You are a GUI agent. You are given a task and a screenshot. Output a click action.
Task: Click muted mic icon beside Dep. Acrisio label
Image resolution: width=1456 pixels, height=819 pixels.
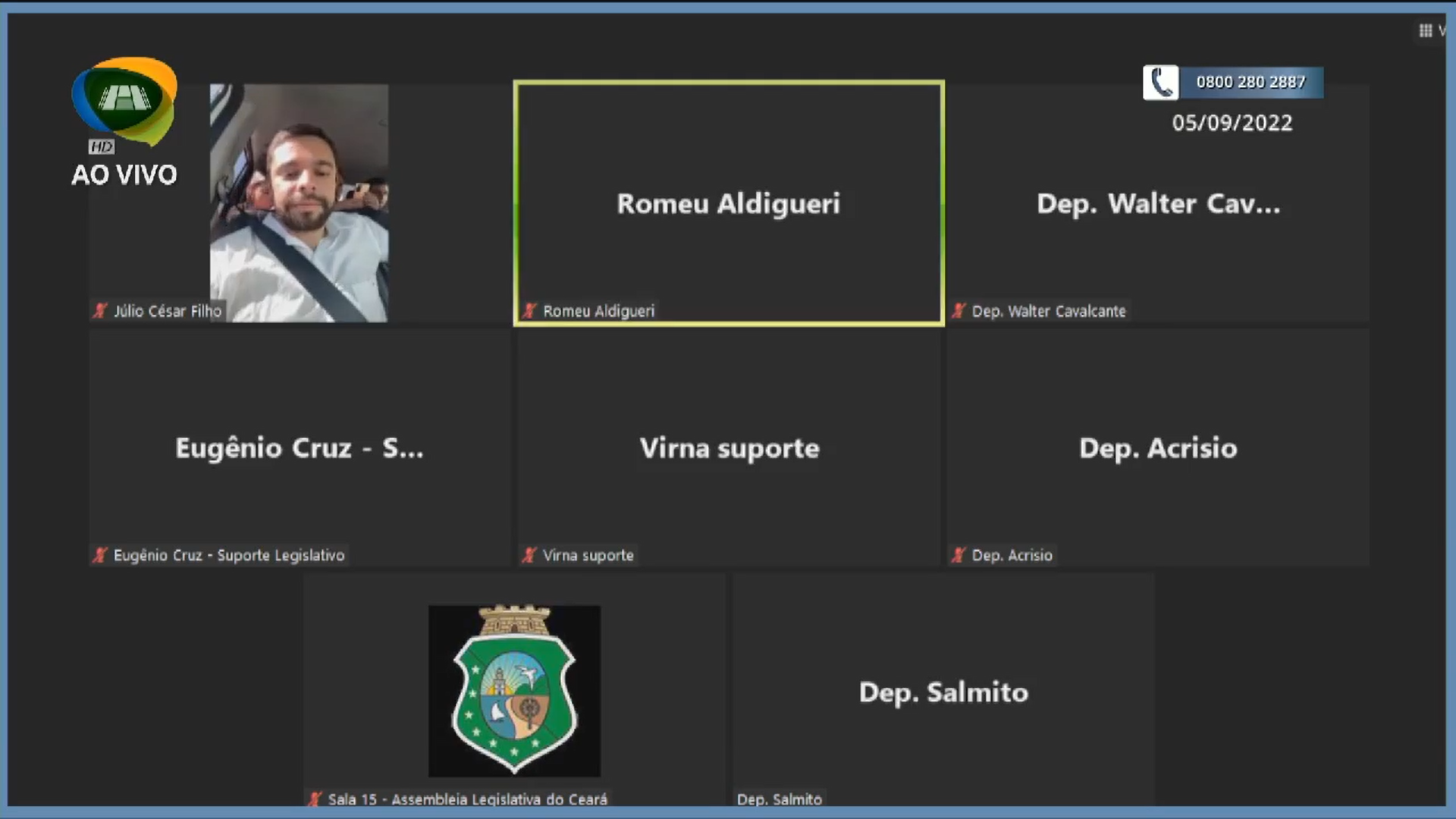click(959, 555)
